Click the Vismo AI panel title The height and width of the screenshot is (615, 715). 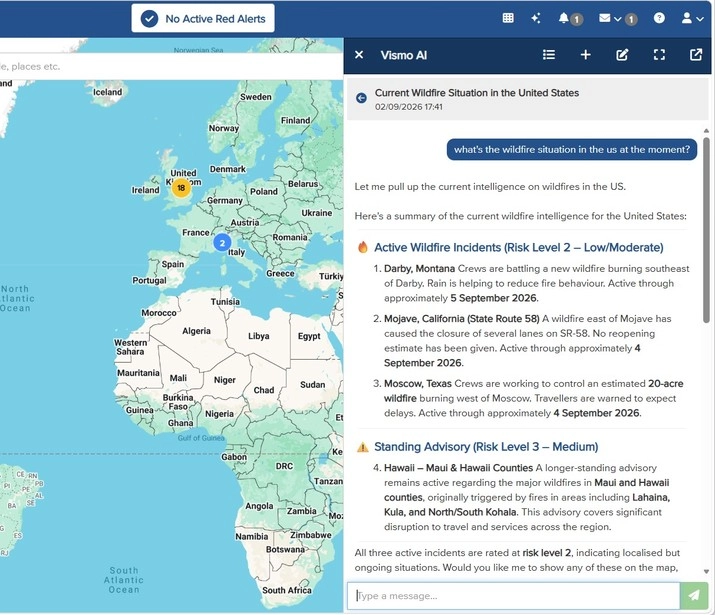pyautogui.click(x=404, y=55)
